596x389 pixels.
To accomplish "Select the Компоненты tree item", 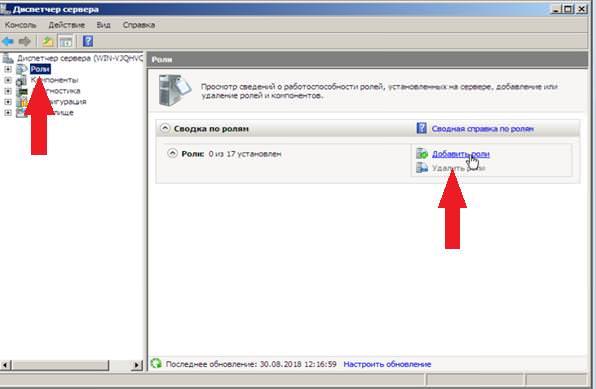I will tap(55, 80).
